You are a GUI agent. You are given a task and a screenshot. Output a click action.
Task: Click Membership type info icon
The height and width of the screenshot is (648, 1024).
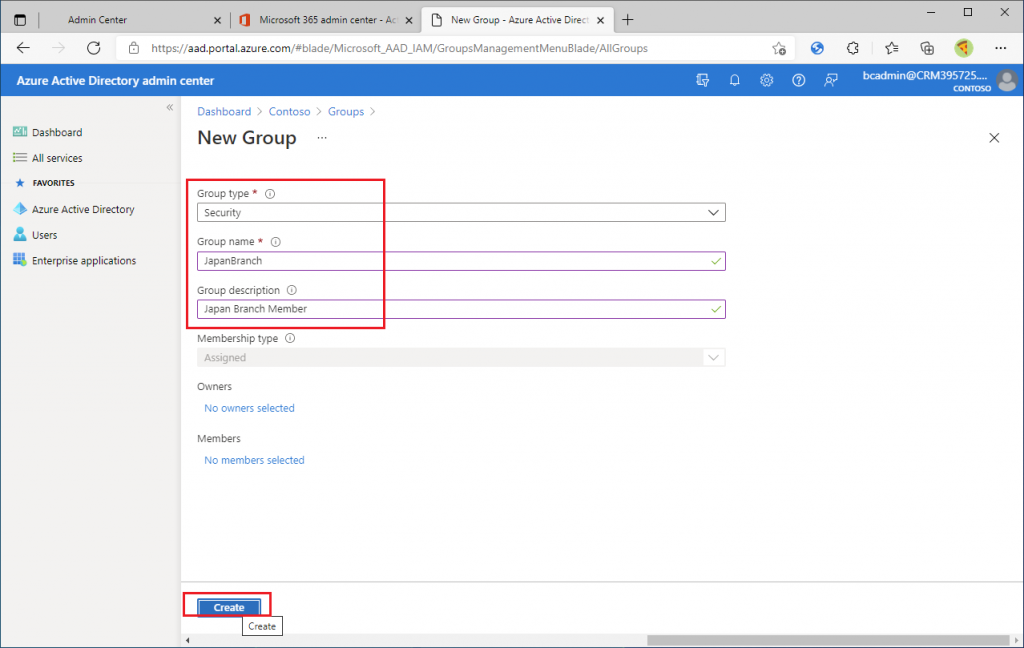tap(290, 338)
